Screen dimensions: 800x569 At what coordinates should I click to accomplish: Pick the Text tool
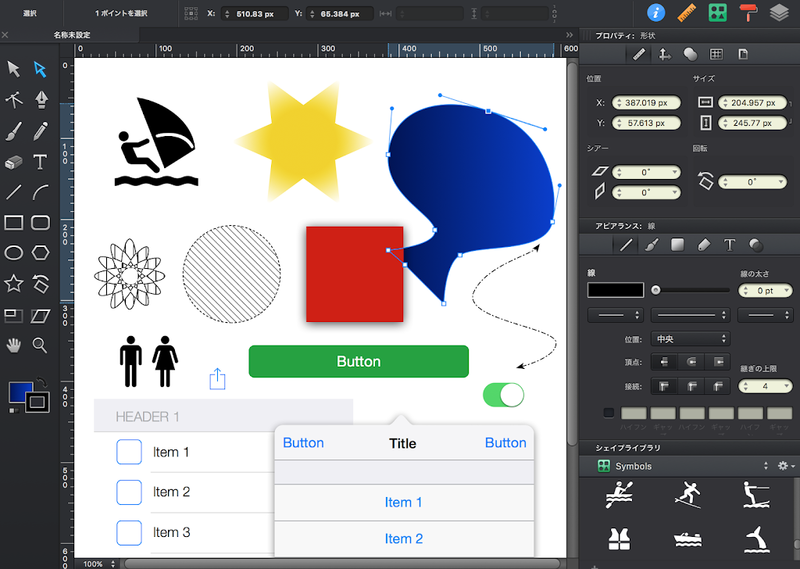(x=41, y=162)
